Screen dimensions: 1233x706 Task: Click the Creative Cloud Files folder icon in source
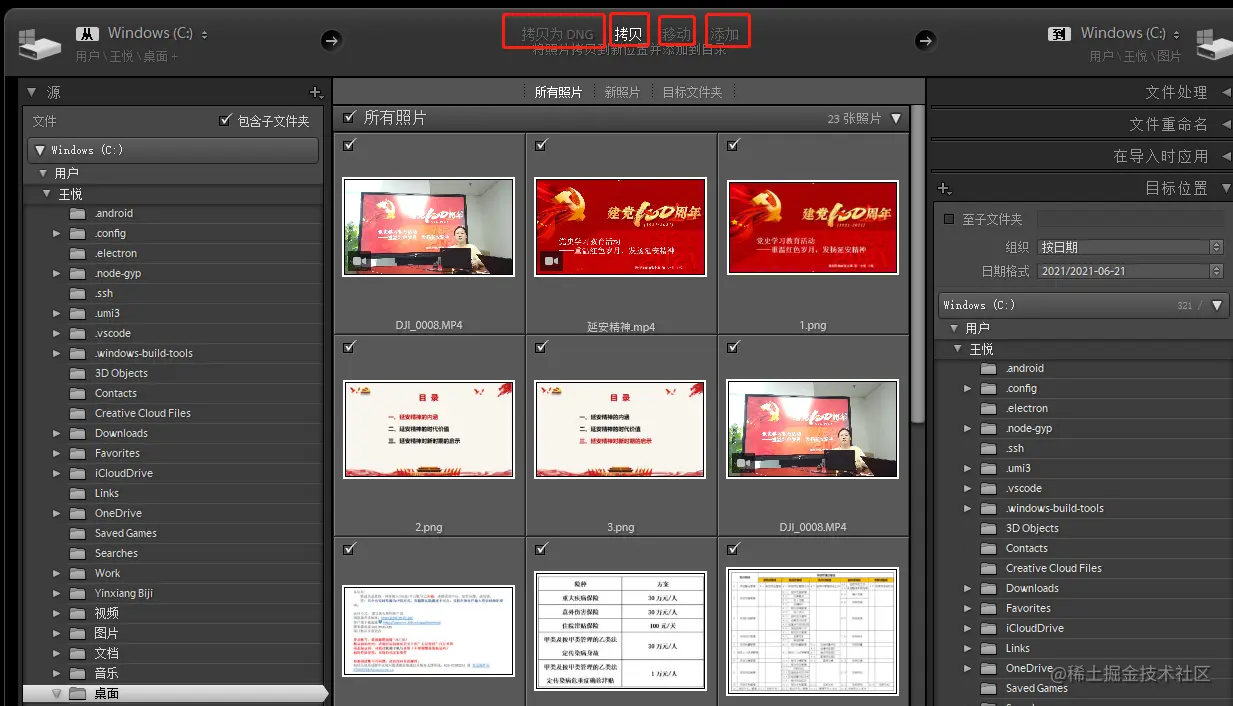tap(78, 413)
